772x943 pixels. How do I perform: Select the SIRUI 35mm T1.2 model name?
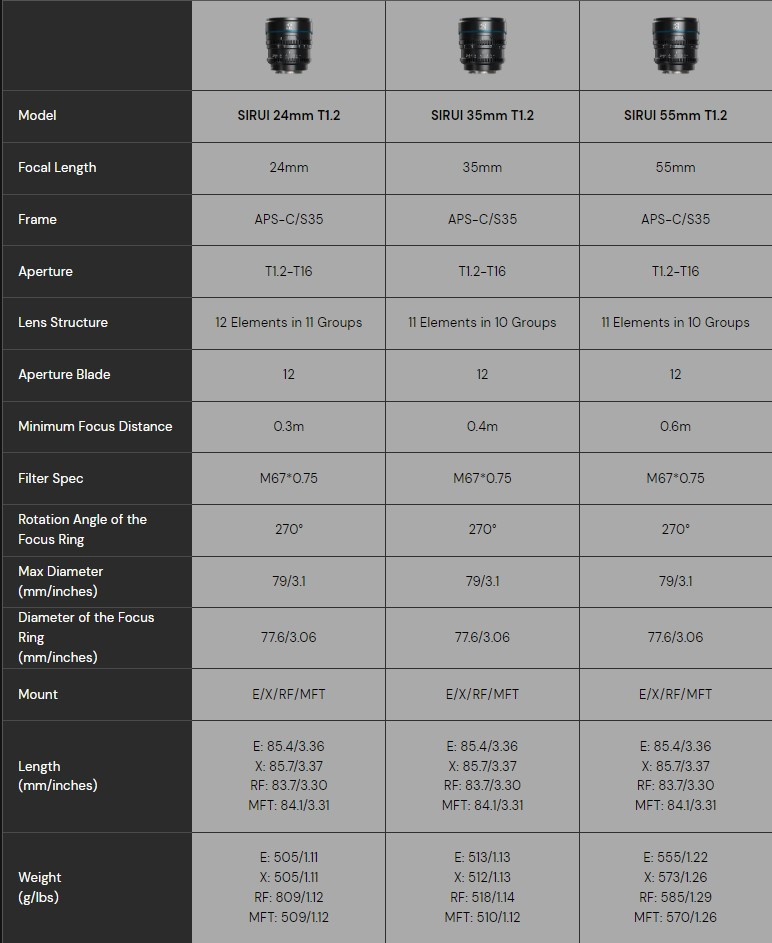click(482, 115)
